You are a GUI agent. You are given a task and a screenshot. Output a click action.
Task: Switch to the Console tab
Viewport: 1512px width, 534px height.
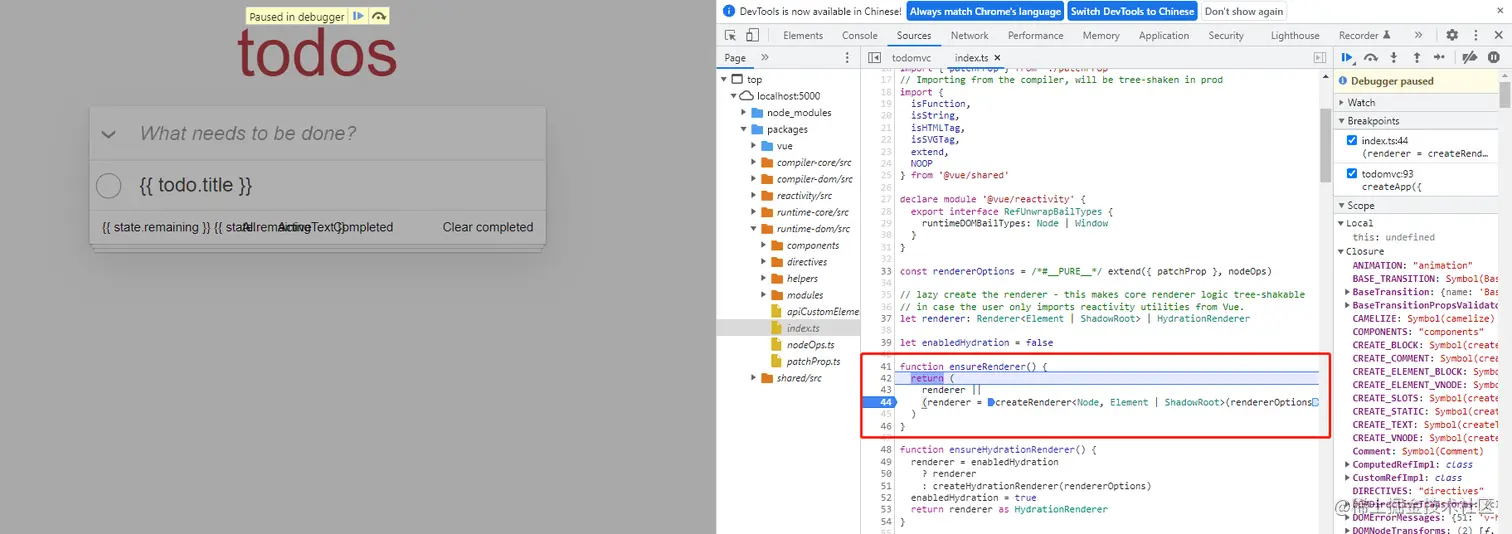[x=859, y=35]
